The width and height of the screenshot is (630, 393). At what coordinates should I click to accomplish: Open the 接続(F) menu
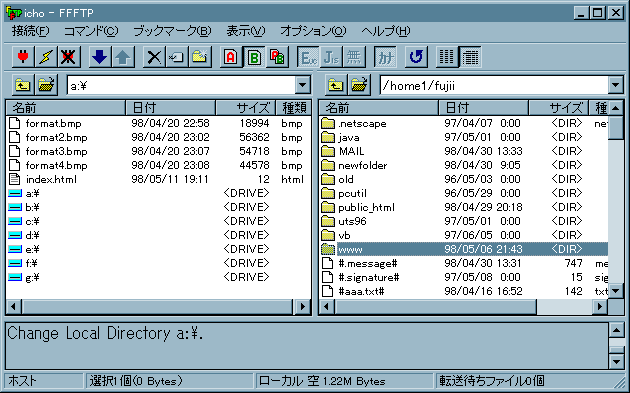(x=31, y=31)
